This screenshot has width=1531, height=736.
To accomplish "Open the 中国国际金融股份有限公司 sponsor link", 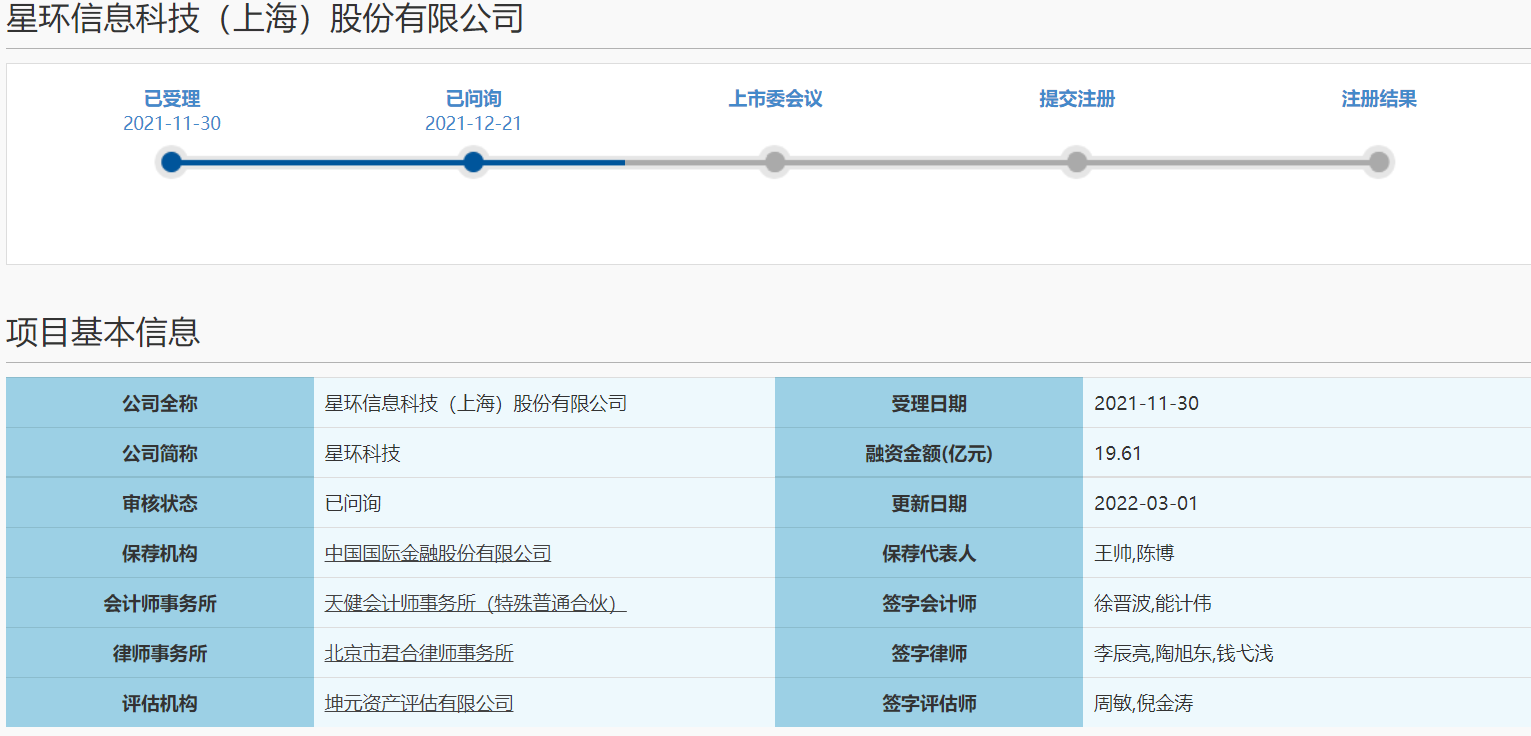I will [x=438, y=553].
